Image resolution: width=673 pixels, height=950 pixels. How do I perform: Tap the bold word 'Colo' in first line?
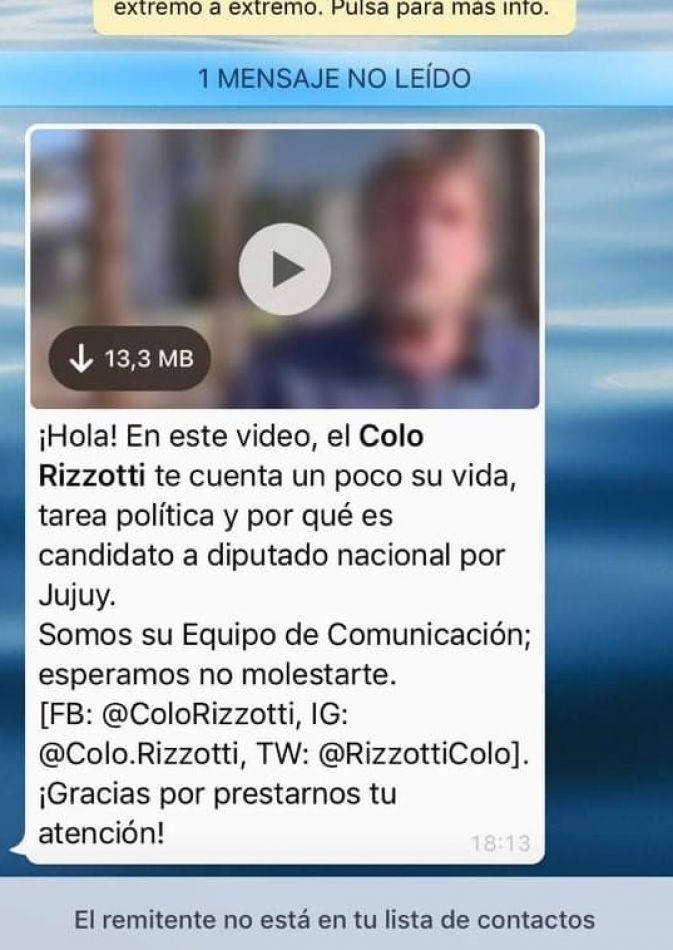391,436
